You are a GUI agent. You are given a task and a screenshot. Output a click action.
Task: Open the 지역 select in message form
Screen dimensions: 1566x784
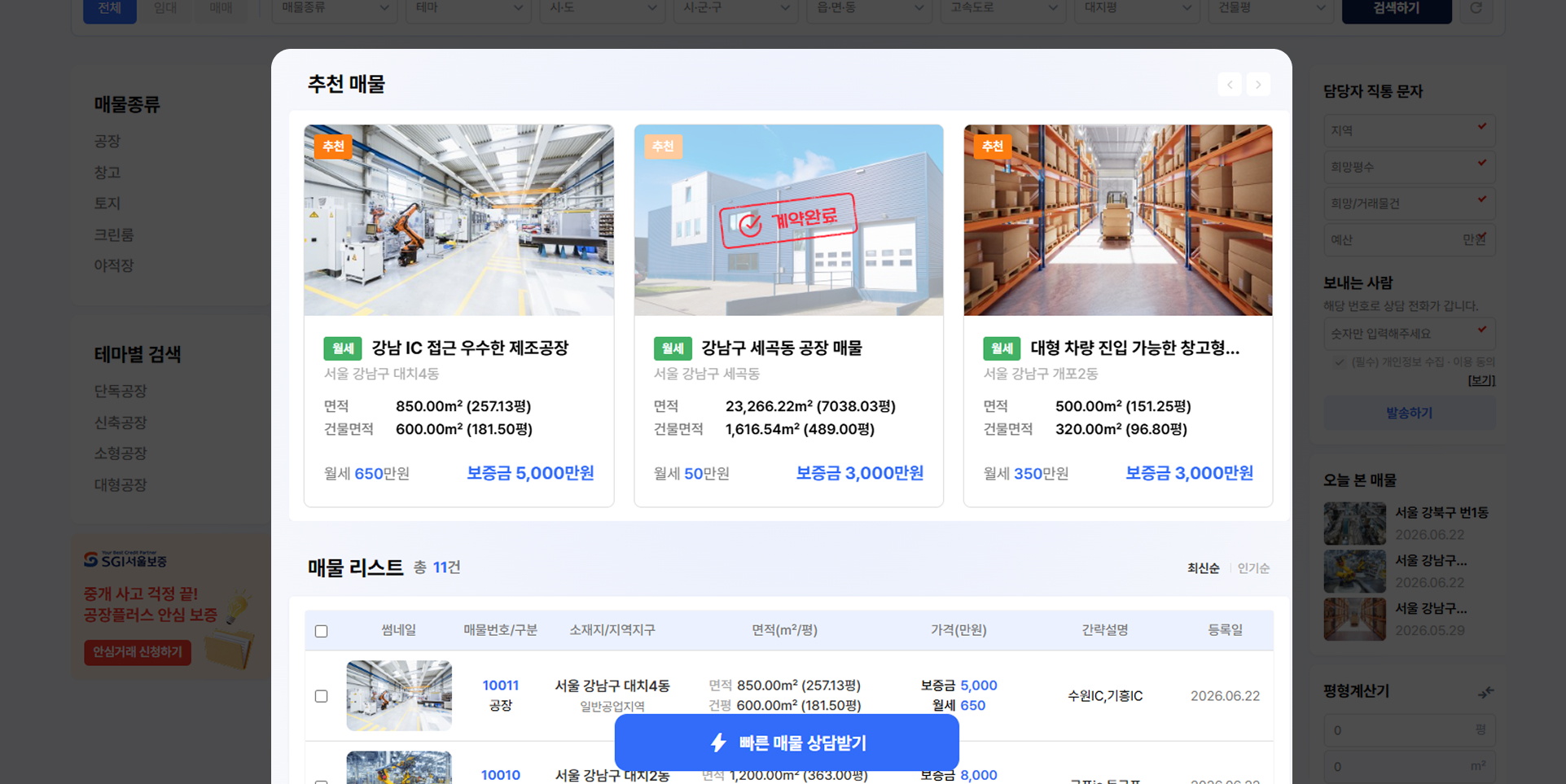point(1409,130)
